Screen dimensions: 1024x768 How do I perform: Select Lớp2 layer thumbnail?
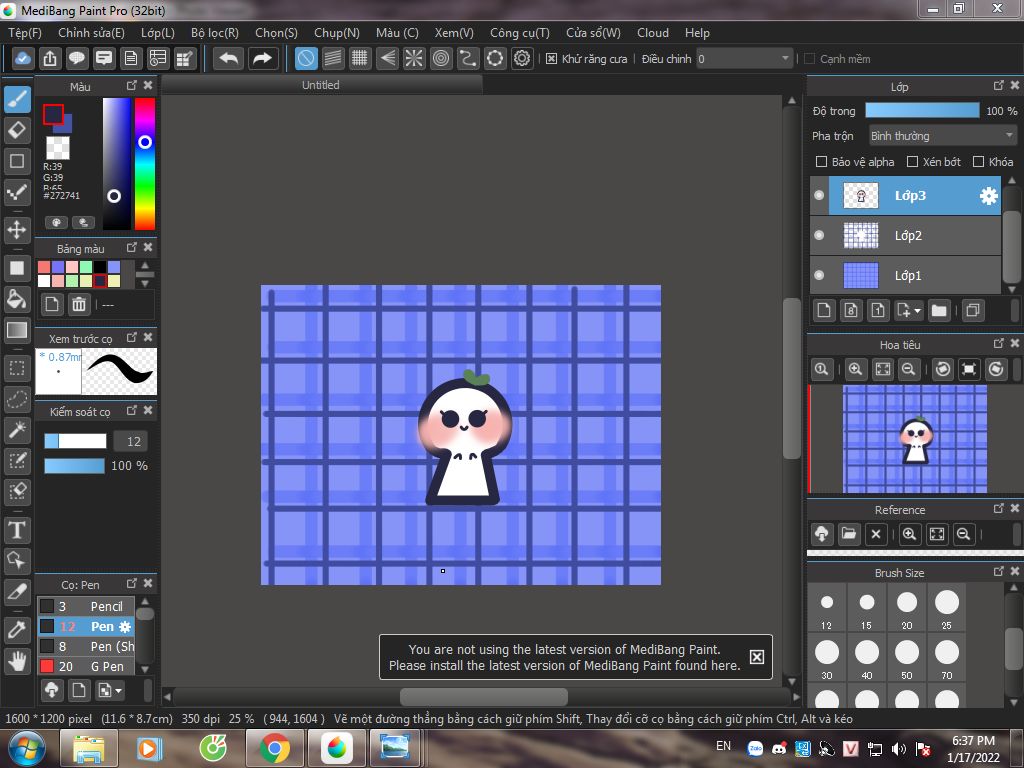tap(861, 235)
